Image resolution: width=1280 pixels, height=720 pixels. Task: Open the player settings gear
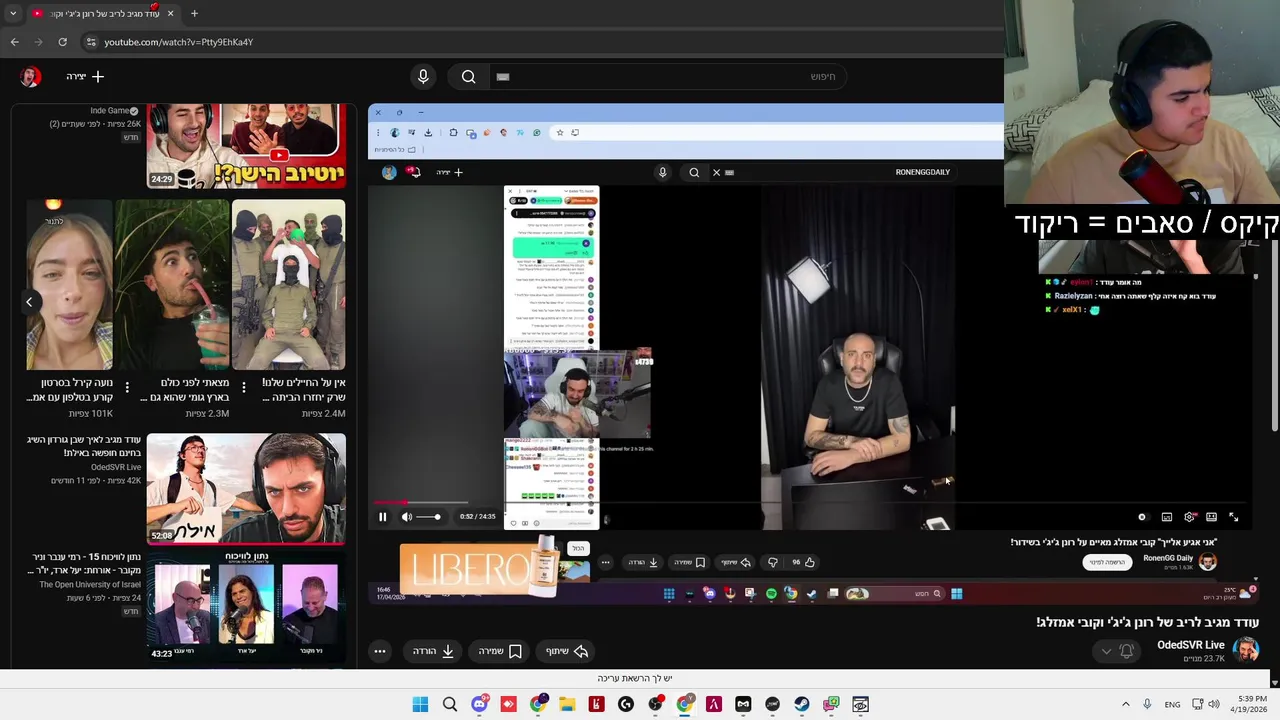1189,517
